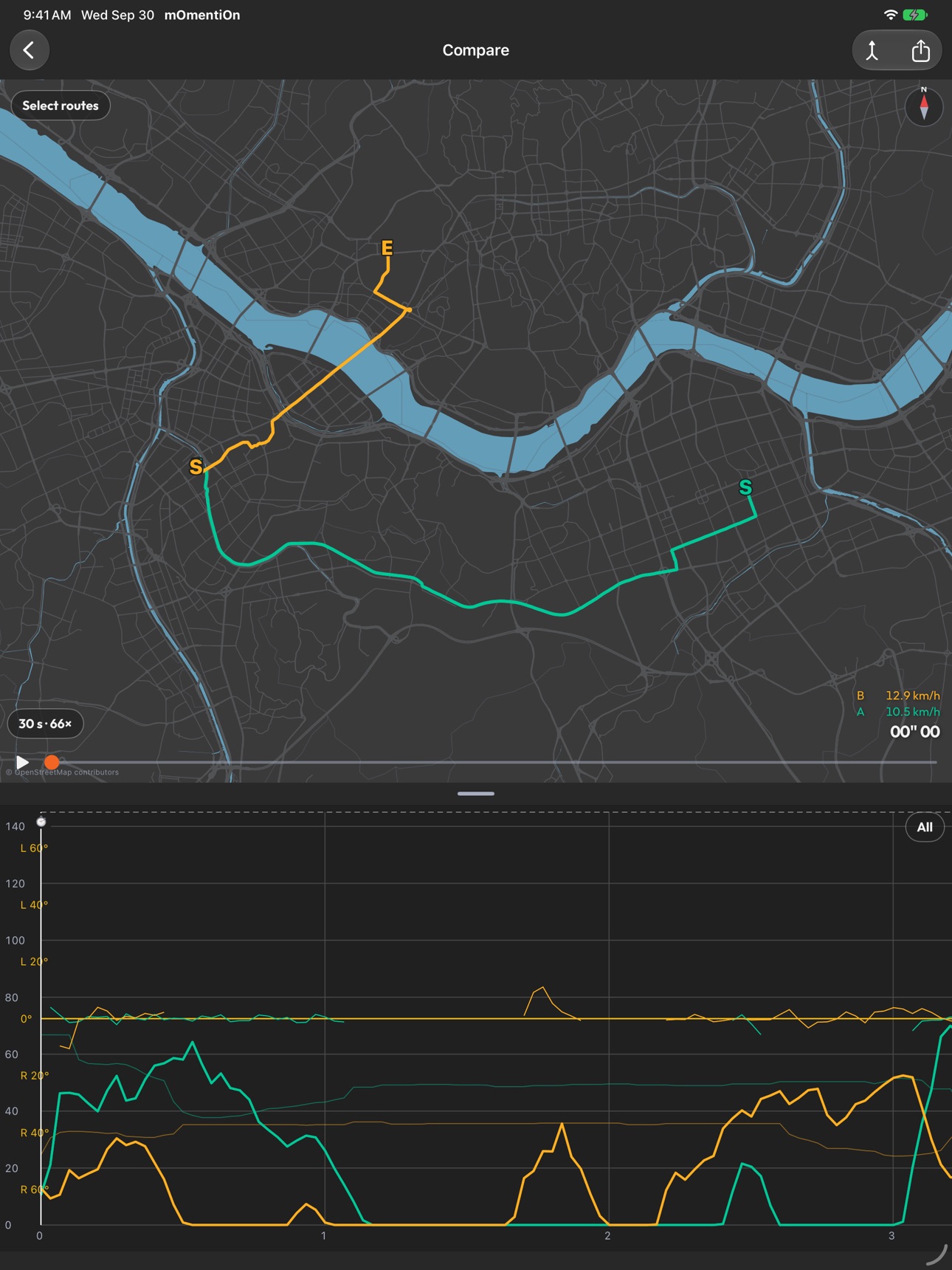Tap the green S start marker

(745, 487)
